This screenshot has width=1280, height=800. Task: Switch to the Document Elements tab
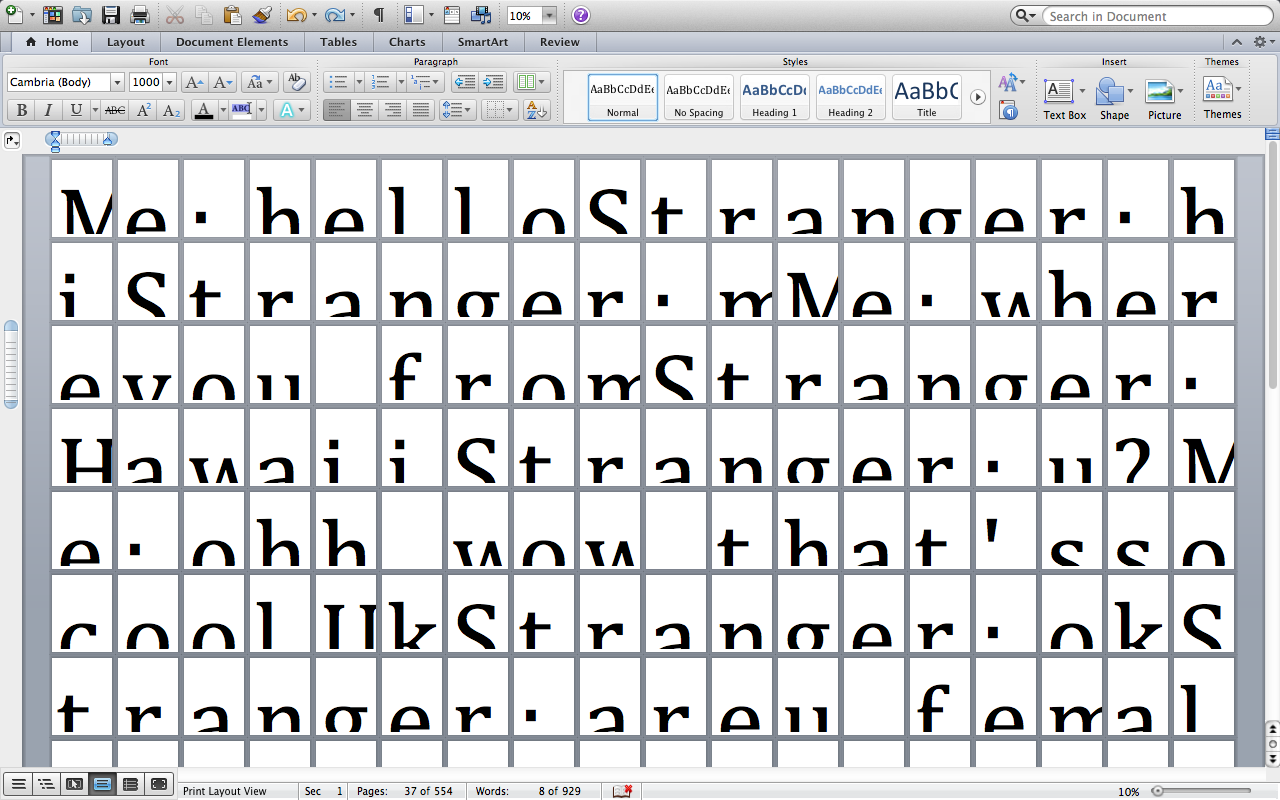232,42
